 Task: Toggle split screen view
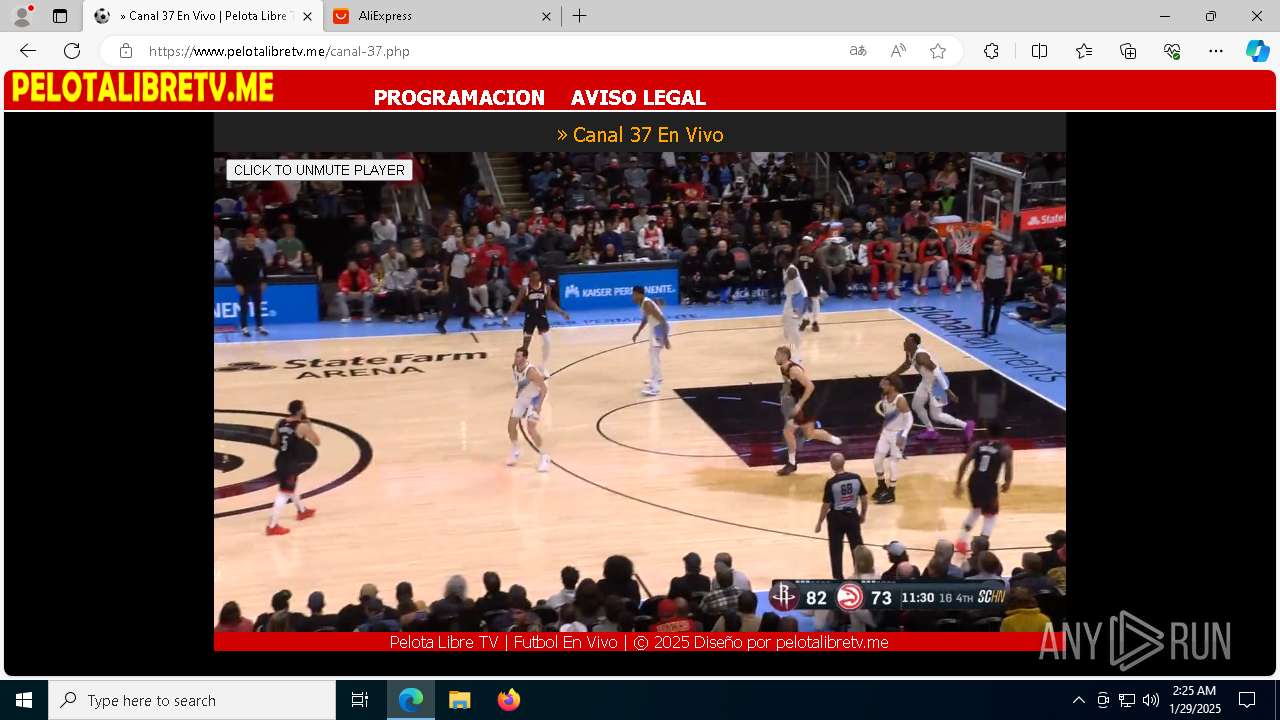point(1039,51)
